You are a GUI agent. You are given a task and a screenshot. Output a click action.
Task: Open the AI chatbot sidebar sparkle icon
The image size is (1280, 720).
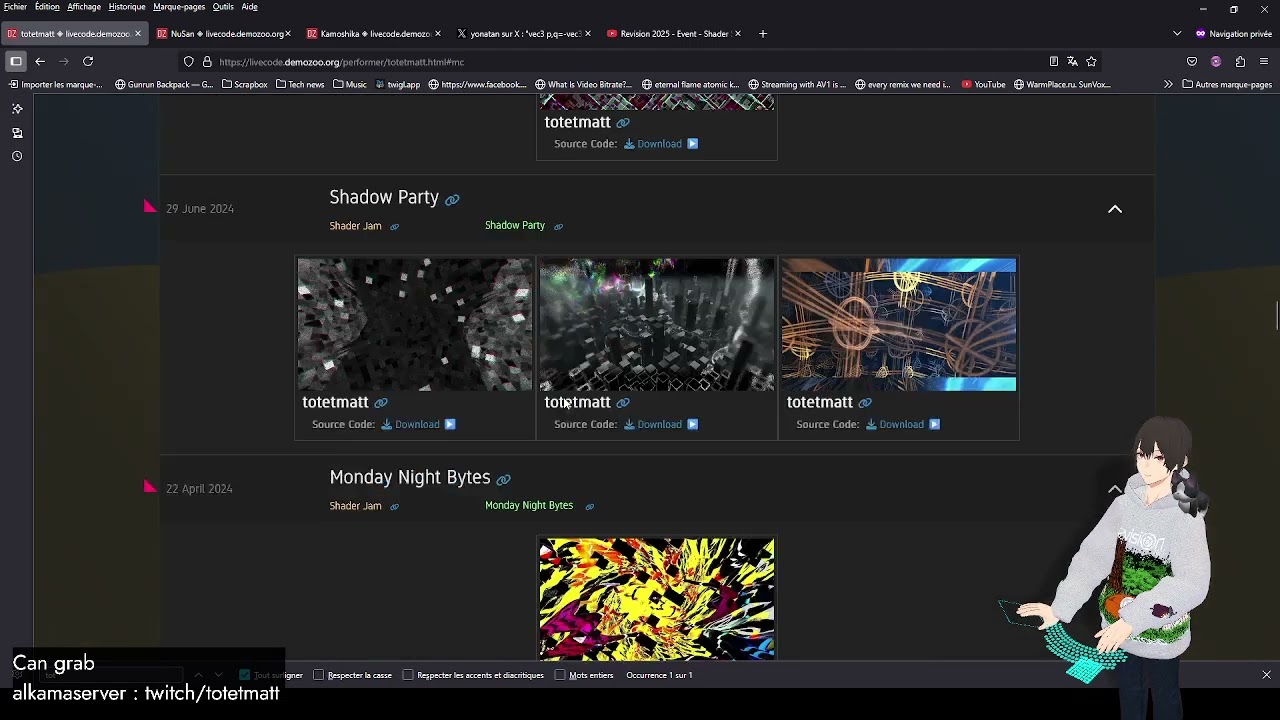[x=17, y=108]
